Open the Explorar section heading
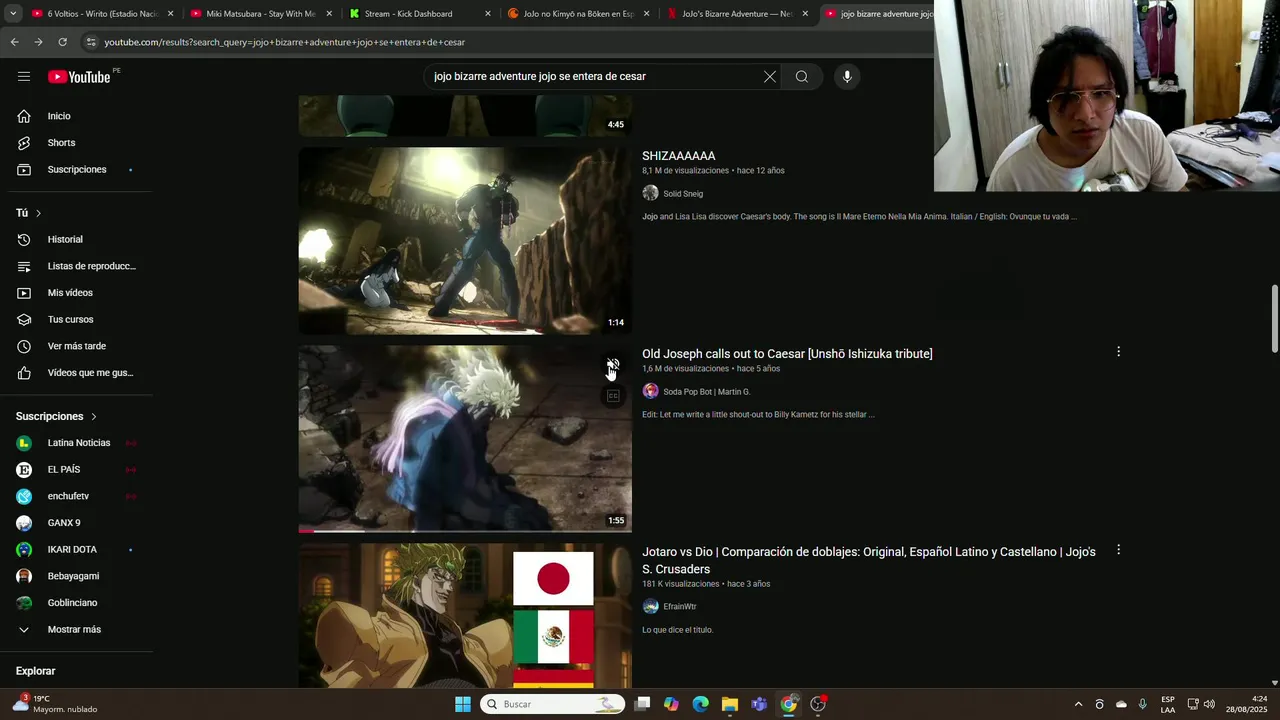Viewport: 1280px width, 720px height. [x=36, y=671]
